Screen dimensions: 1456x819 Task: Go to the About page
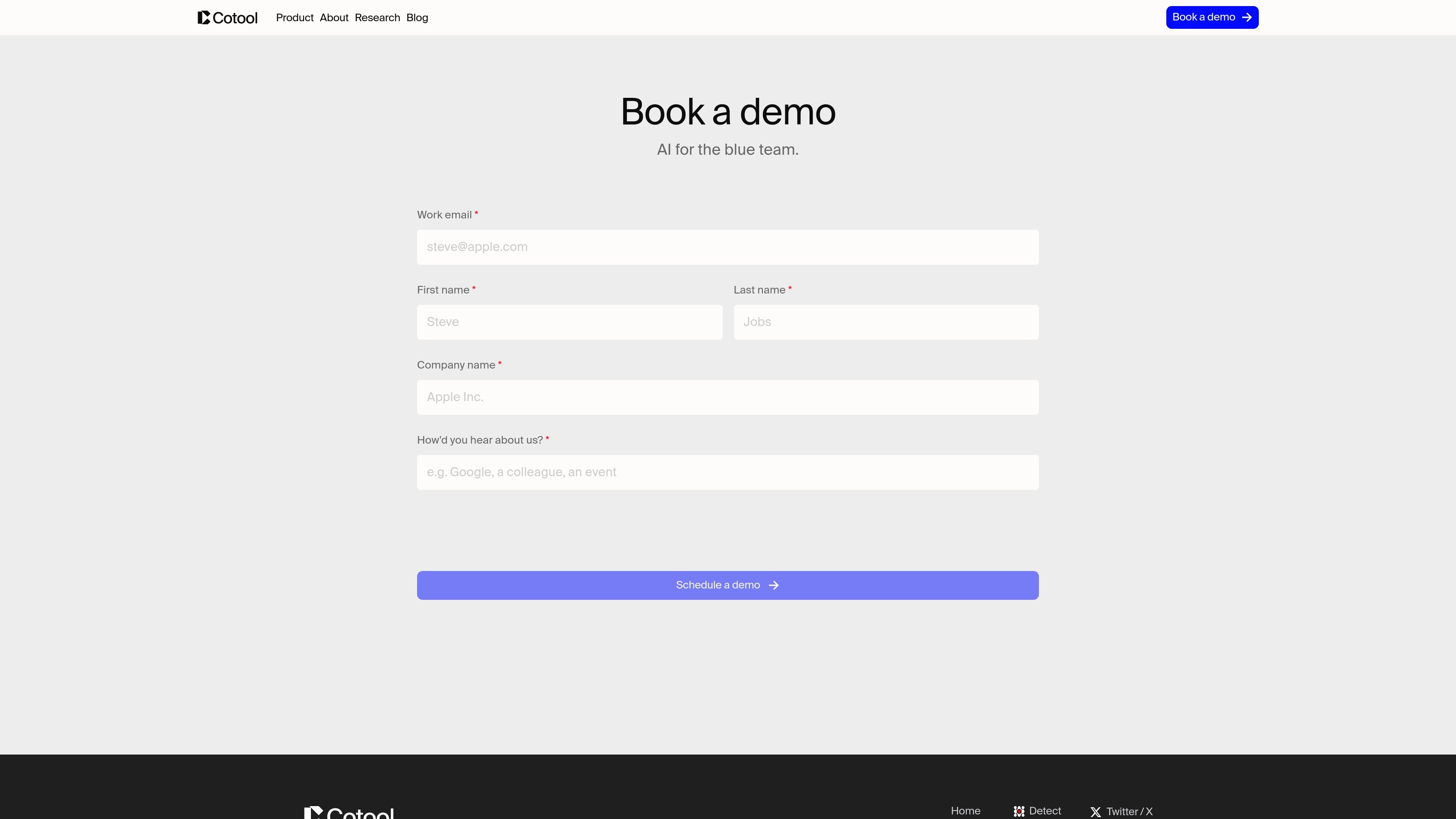click(x=334, y=17)
